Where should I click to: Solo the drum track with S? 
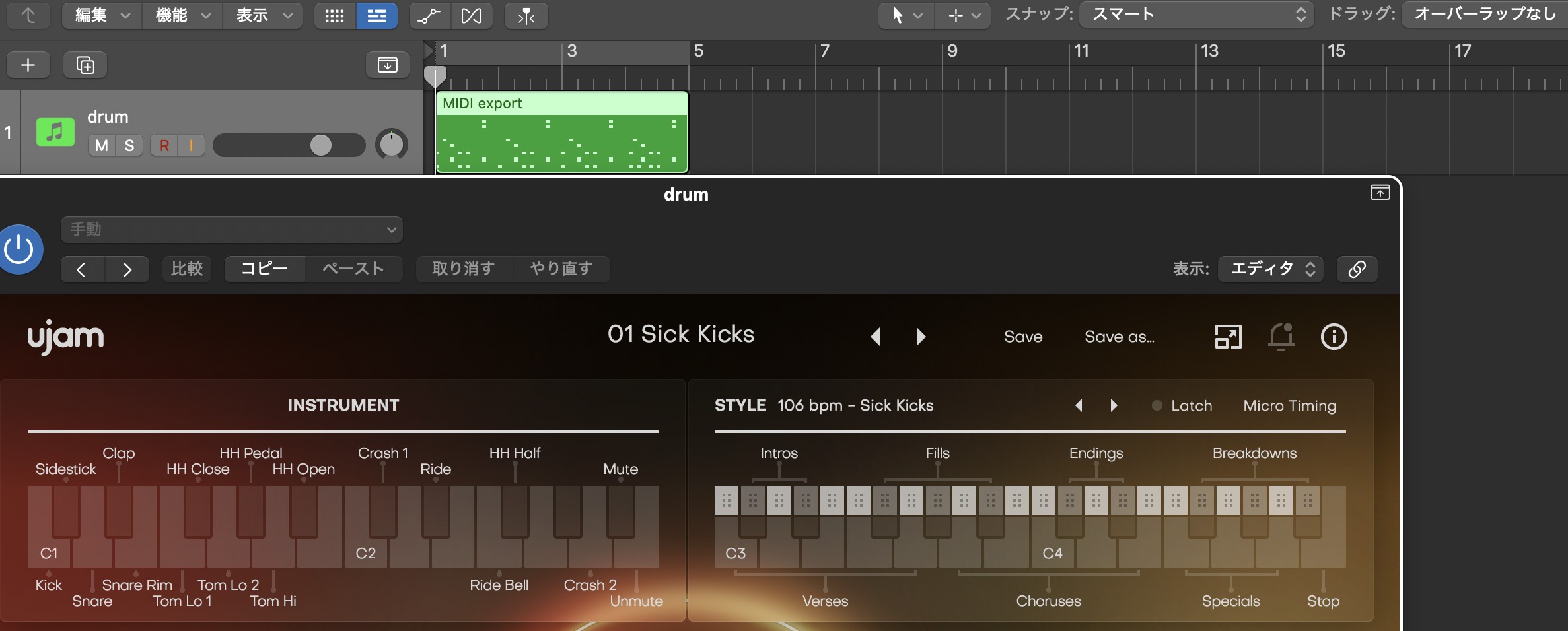point(129,145)
